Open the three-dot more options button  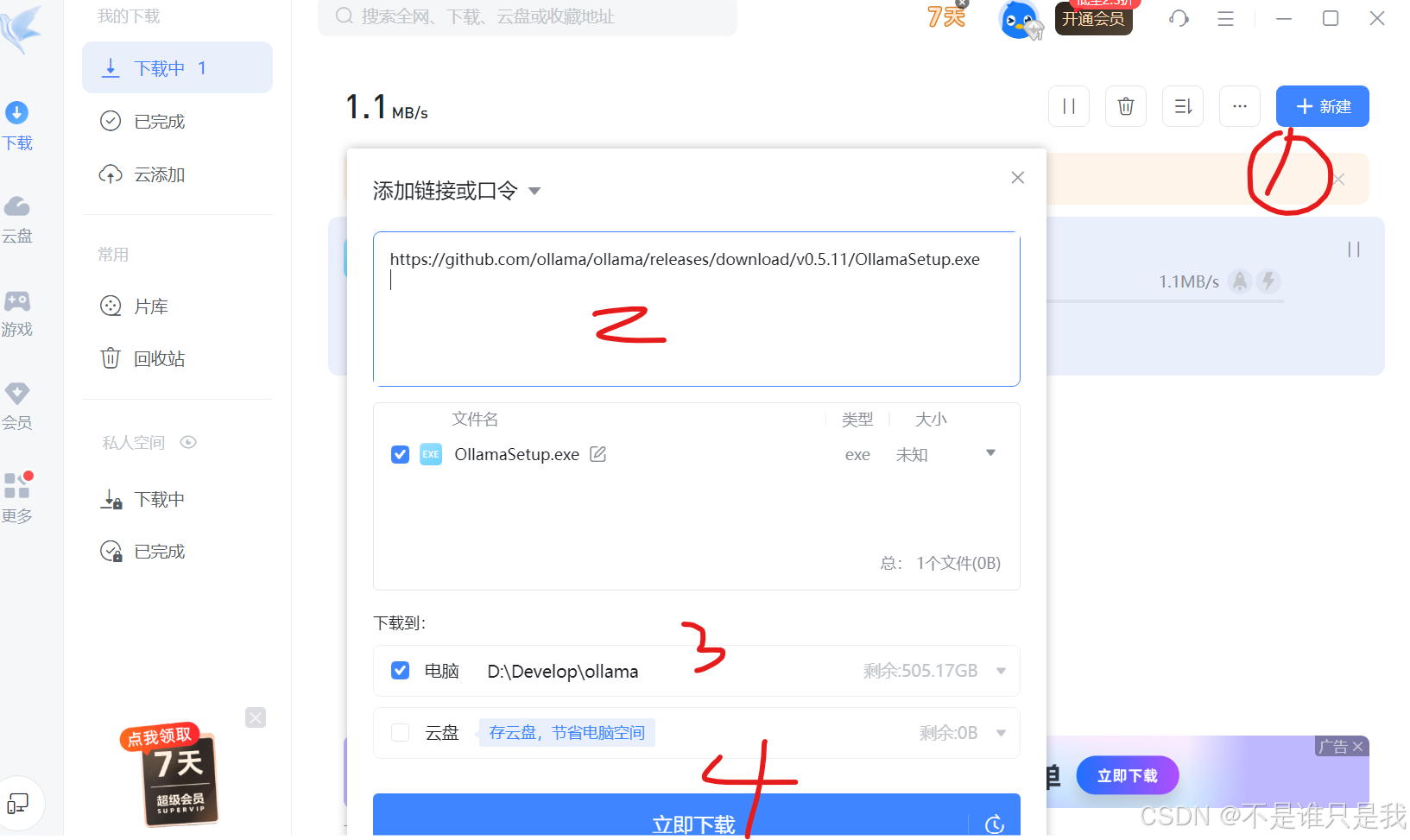pyautogui.click(x=1240, y=106)
